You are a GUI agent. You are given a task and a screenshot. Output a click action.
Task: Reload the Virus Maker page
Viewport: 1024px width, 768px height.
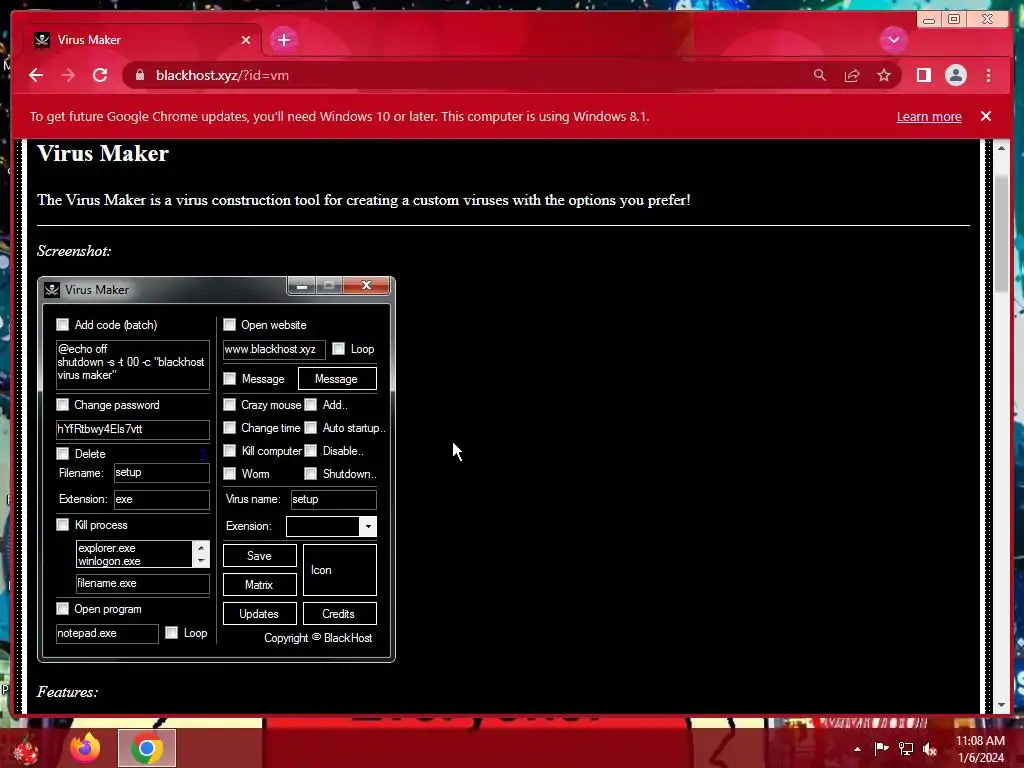pyautogui.click(x=100, y=75)
